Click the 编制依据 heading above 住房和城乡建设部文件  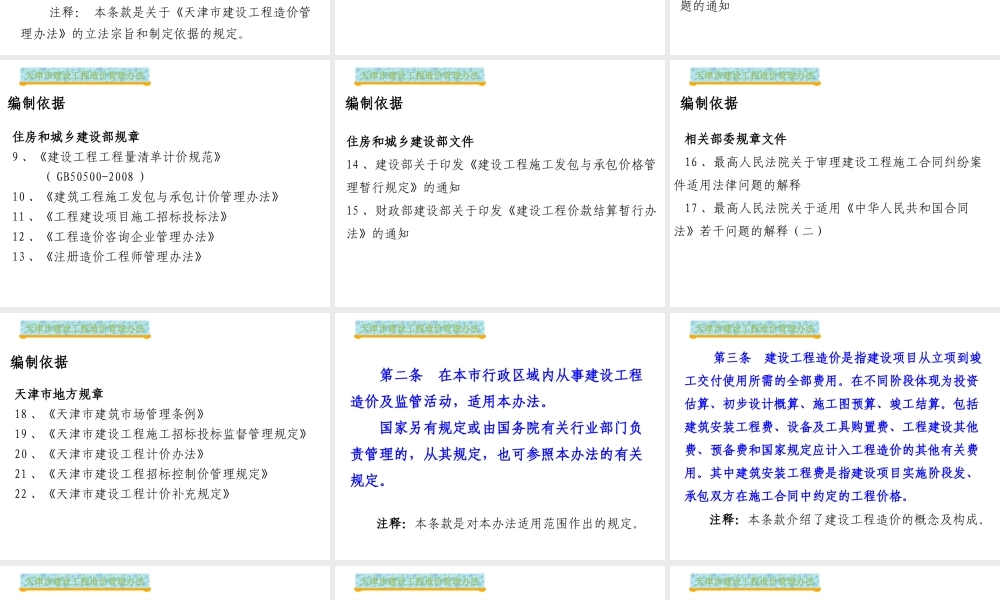374,103
